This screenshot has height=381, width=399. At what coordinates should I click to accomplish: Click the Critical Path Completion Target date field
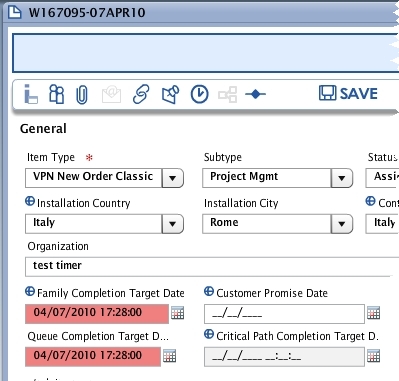[284, 357]
